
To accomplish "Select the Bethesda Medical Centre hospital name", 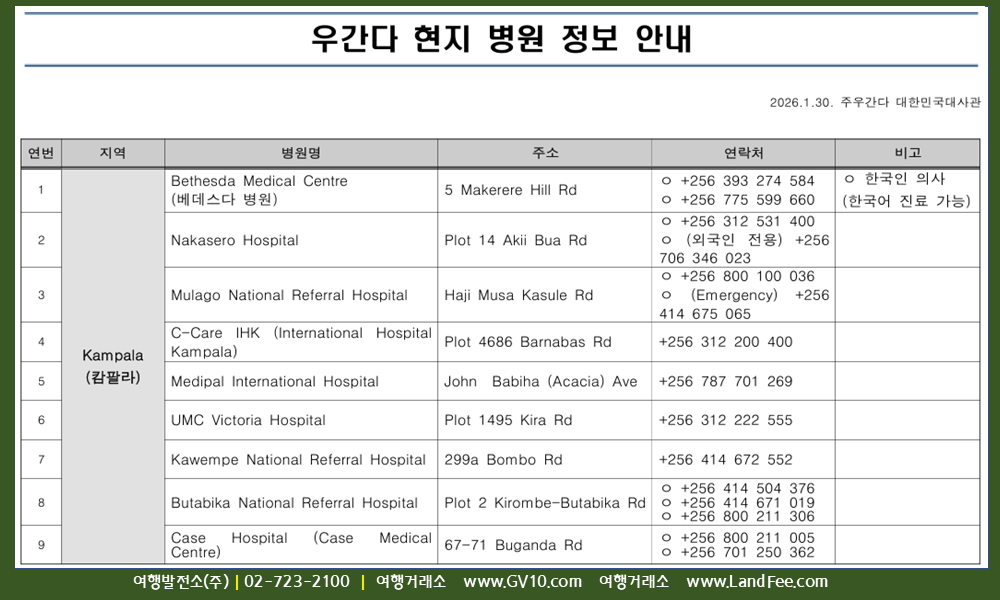I will [x=259, y=182].
